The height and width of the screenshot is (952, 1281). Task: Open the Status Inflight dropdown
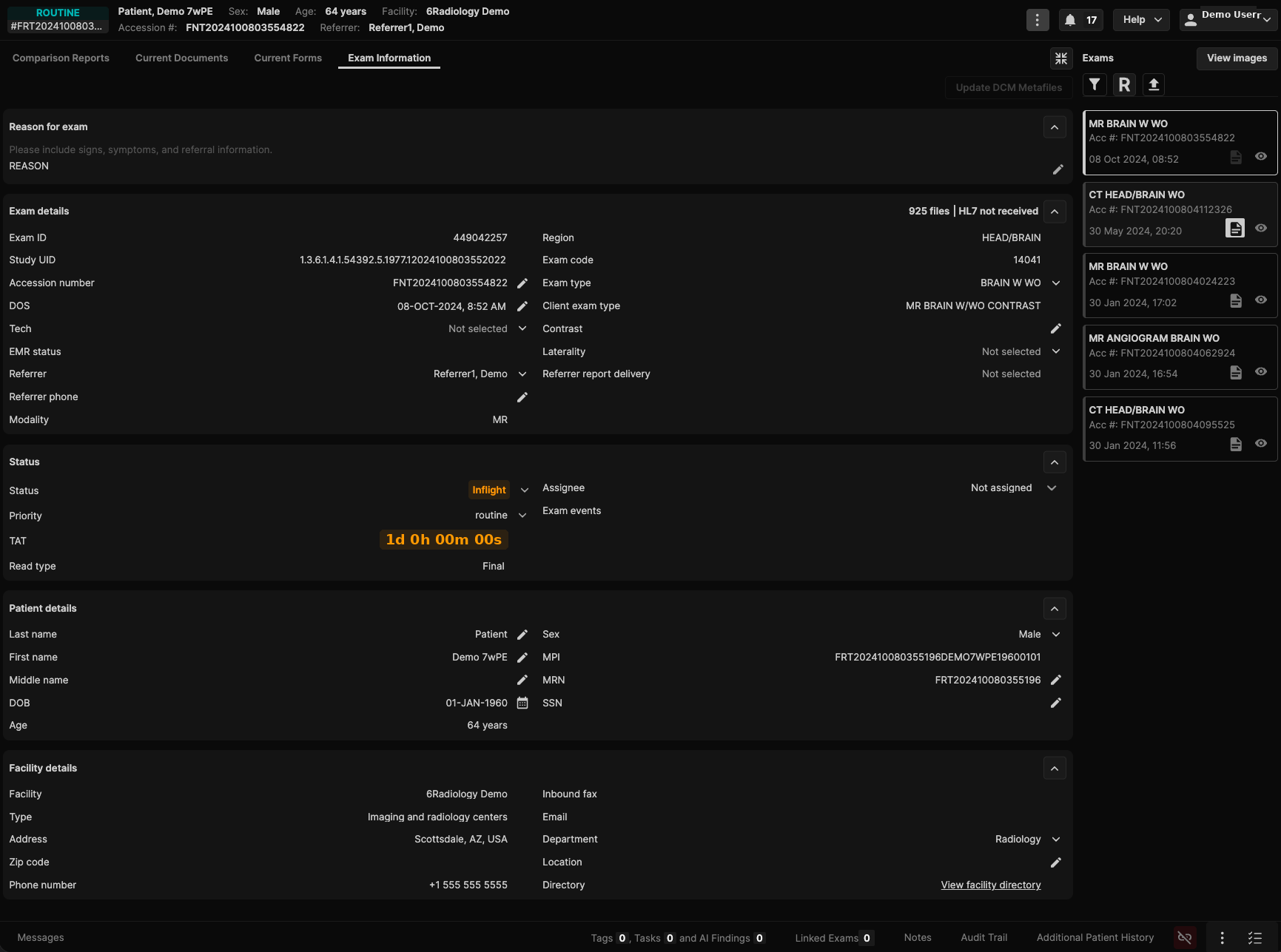click(x=525, y=490)
